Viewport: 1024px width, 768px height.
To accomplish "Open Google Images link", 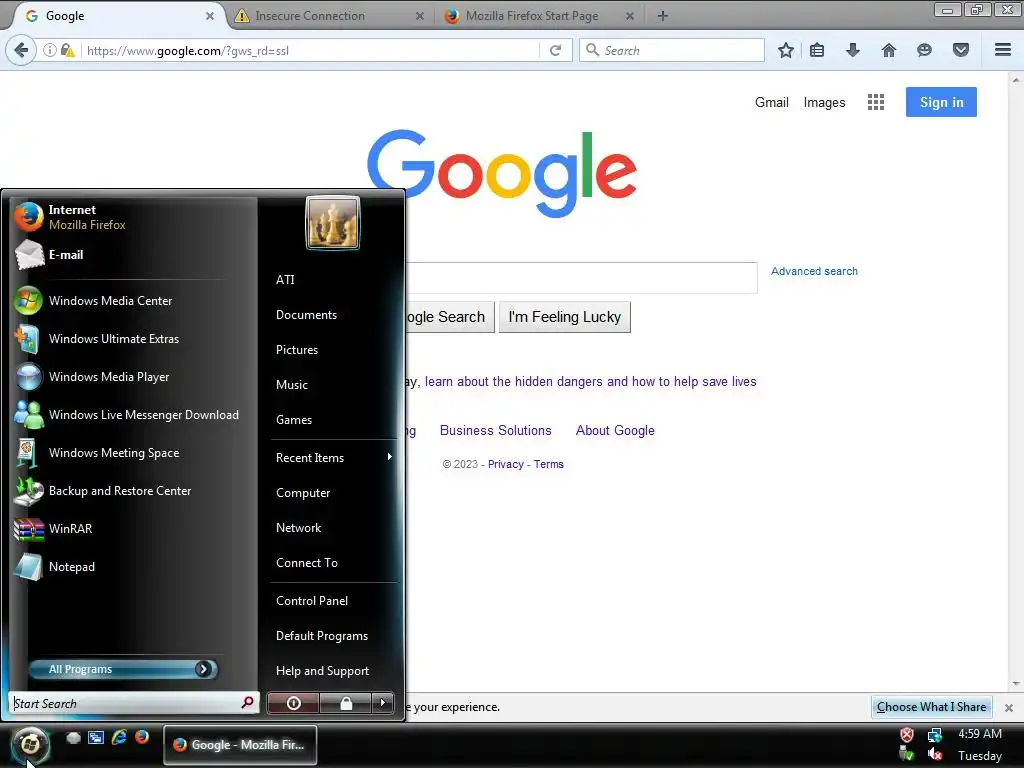I will coord(824,103).
